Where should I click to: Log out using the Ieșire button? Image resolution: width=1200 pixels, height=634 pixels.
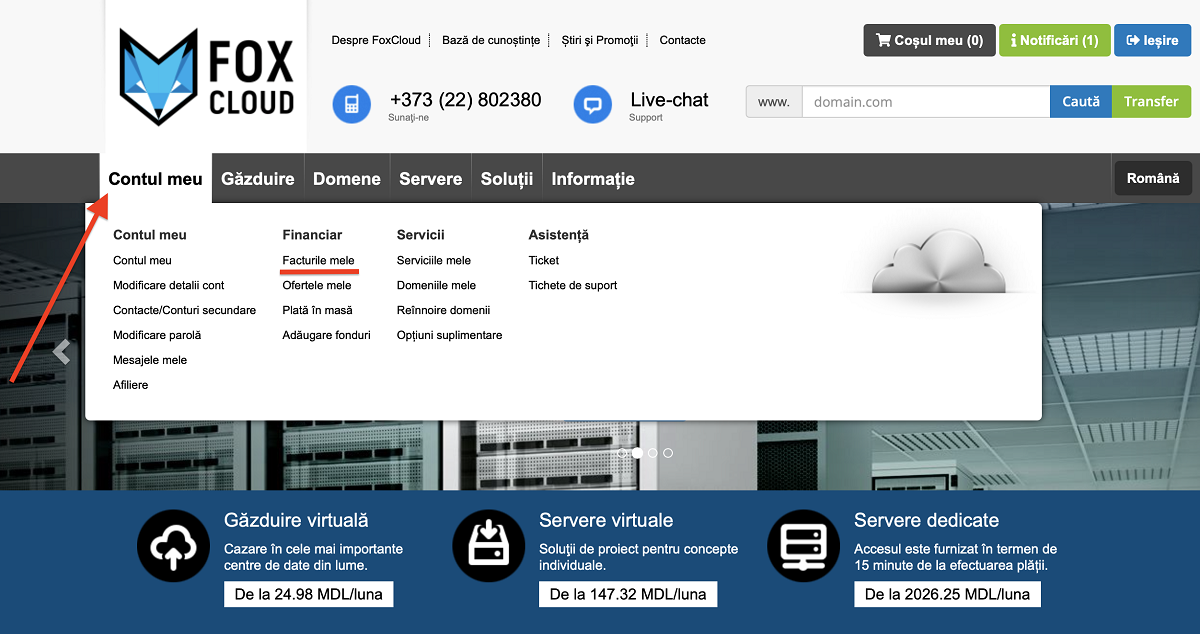point(1152,41)
